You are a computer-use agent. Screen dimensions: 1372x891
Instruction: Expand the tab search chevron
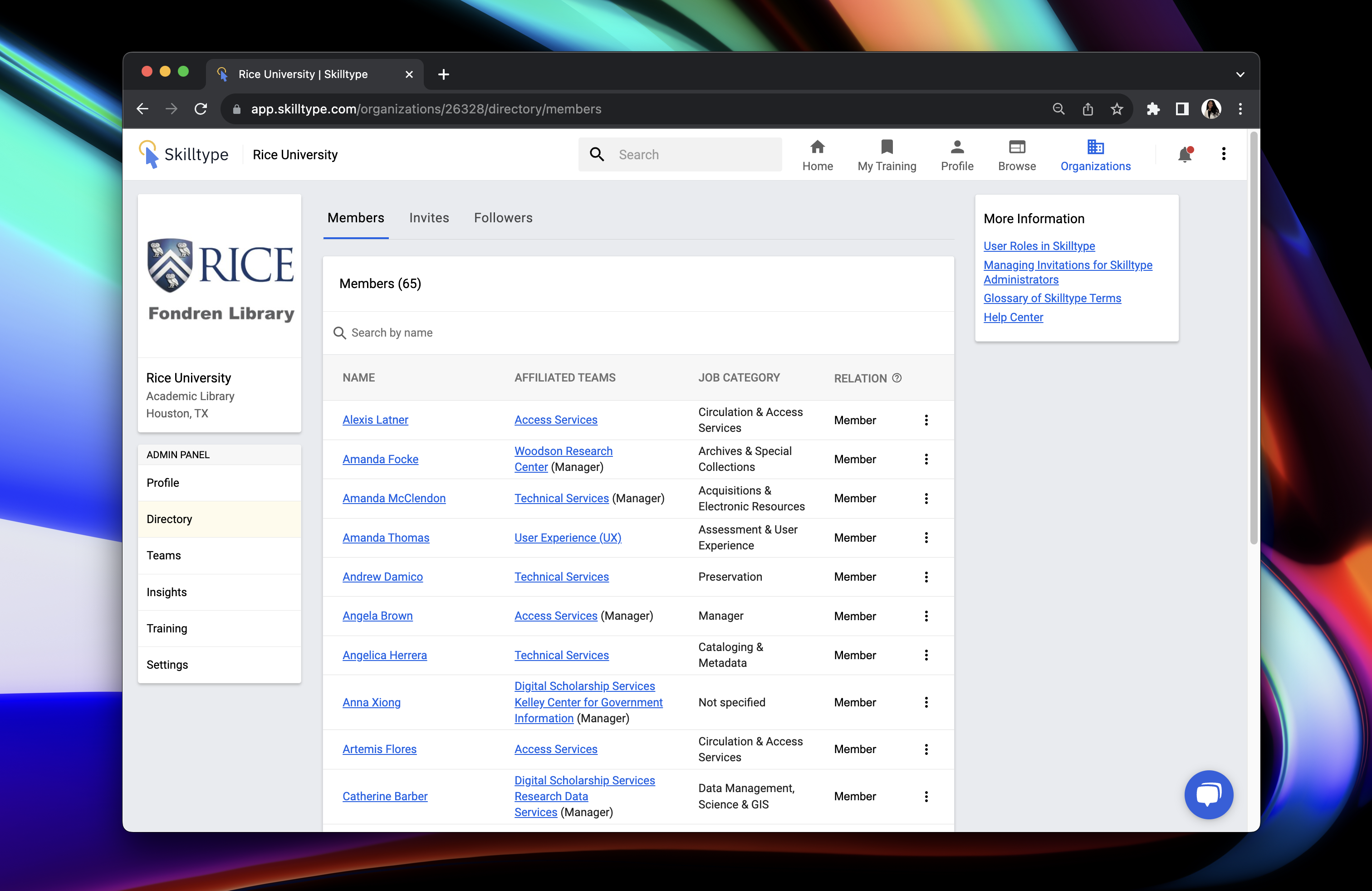click(x=1240, y=74)
